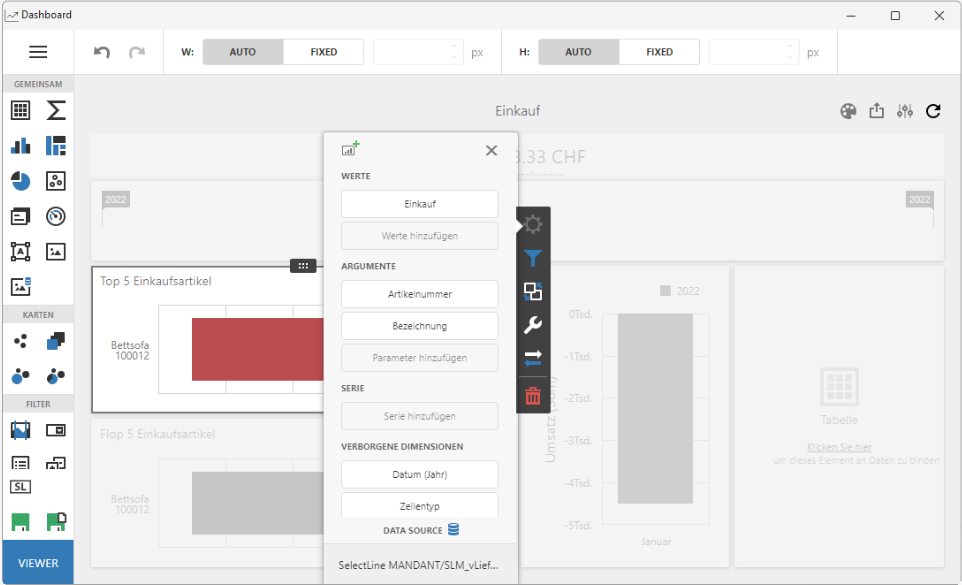Add a Choropleth Map item
The image size is (962, 585).
56,341
